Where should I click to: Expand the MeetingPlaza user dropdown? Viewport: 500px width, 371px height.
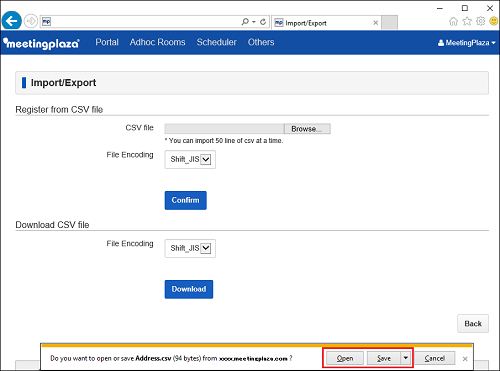466,43
